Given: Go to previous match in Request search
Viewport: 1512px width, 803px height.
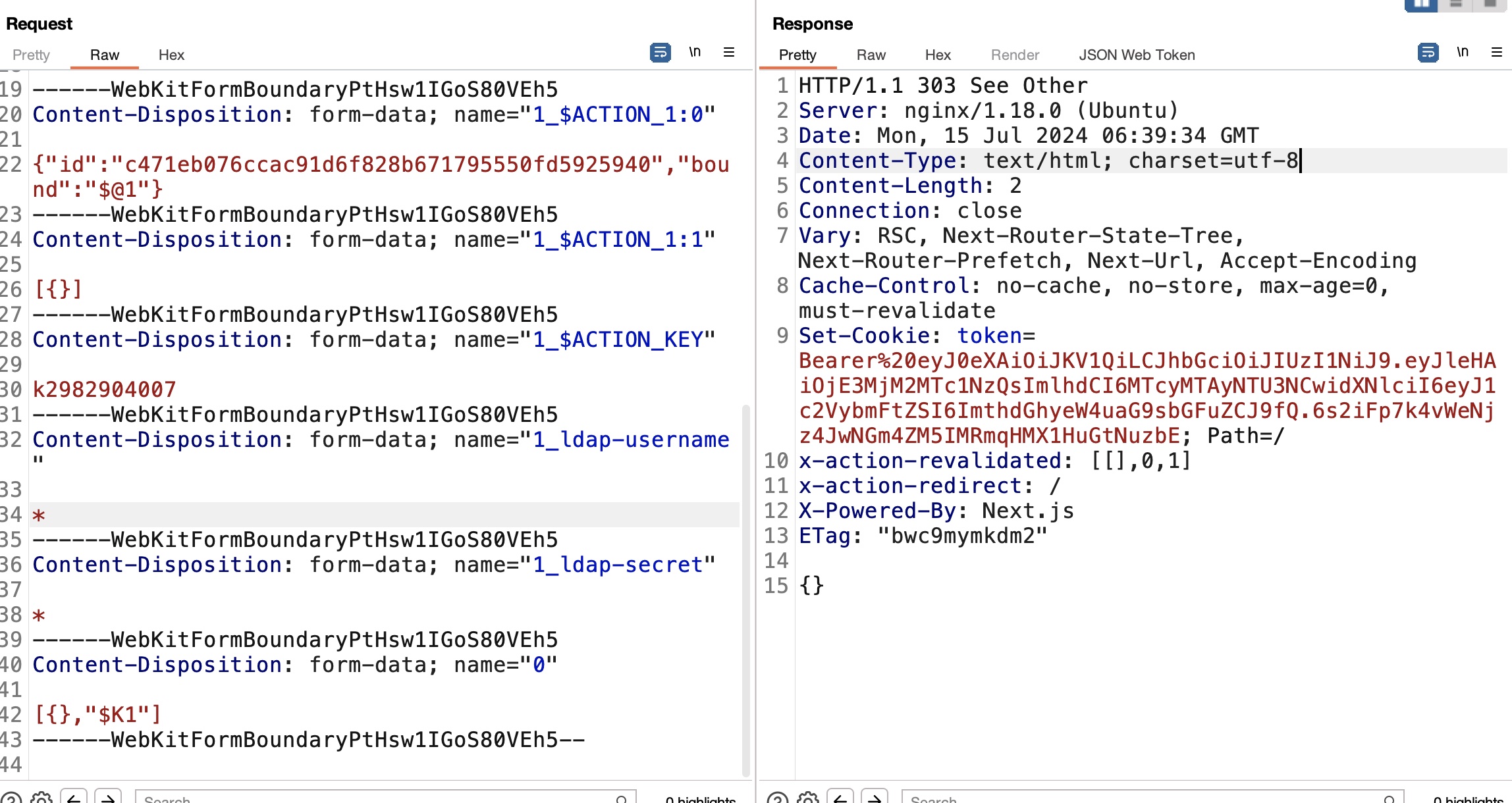Looking at the screenshot, I should (74, 798).
